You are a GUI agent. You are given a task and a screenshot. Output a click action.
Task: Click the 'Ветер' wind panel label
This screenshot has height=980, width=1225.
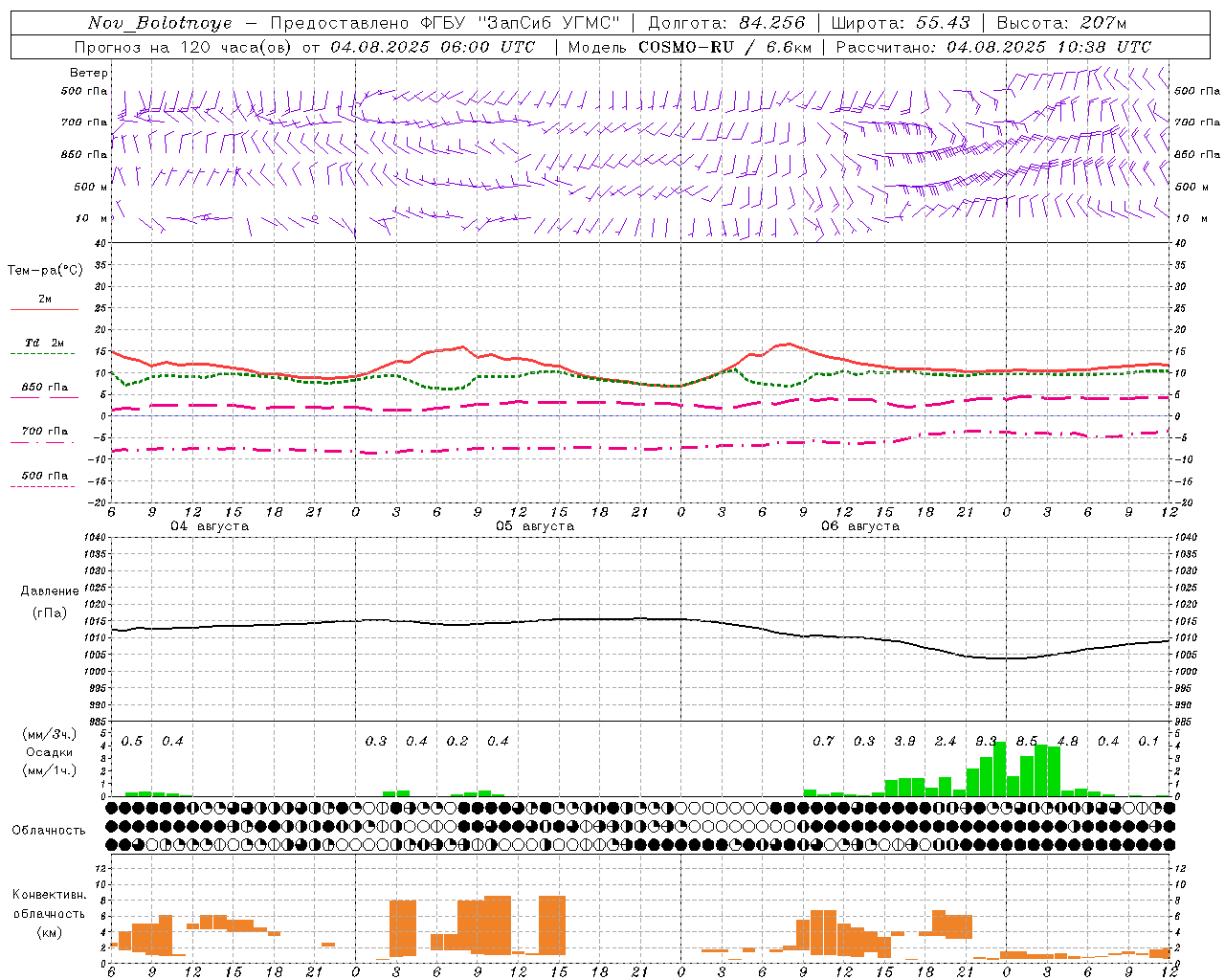89,73
